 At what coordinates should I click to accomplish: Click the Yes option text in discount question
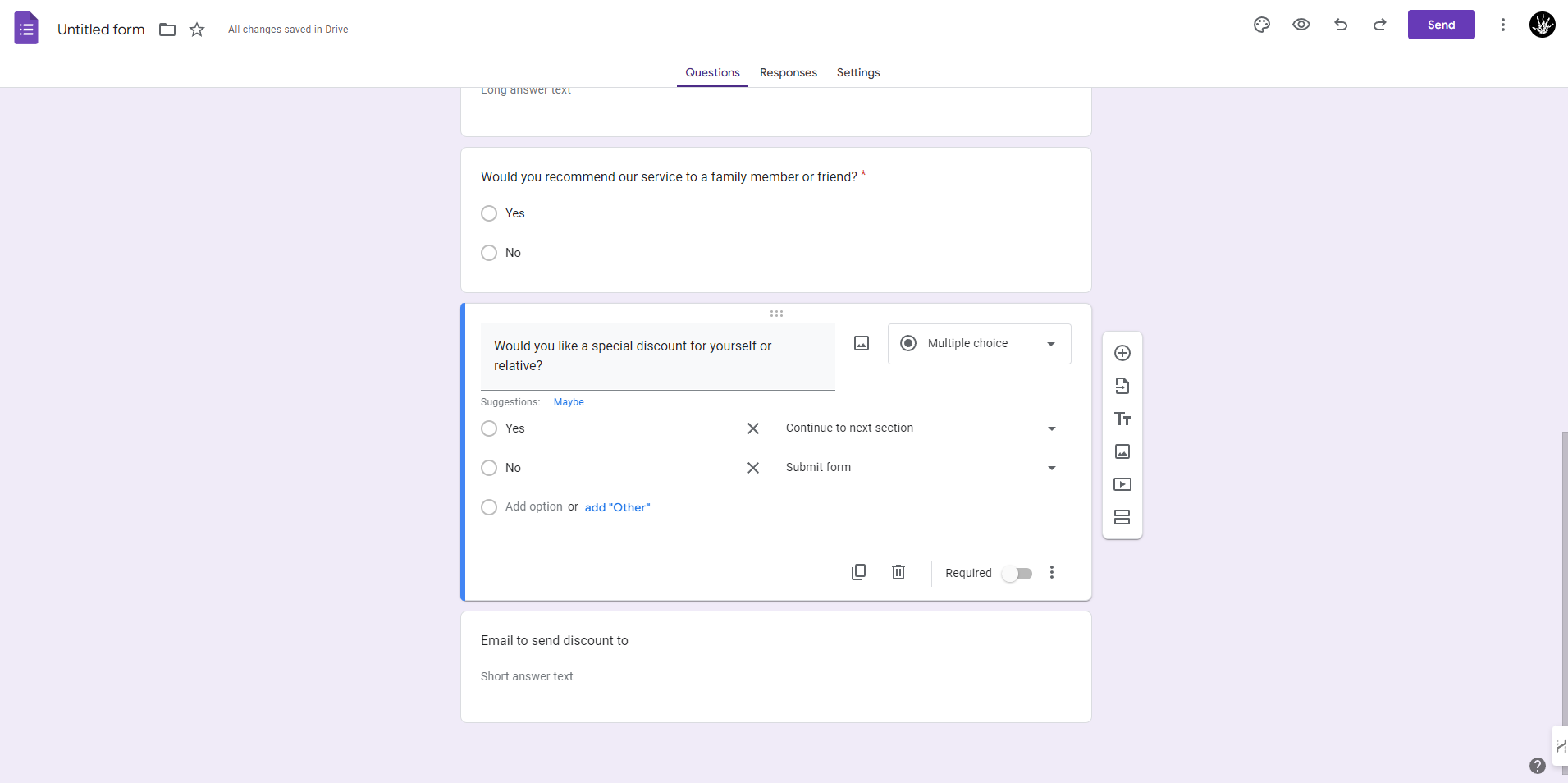tap(515, 428)
